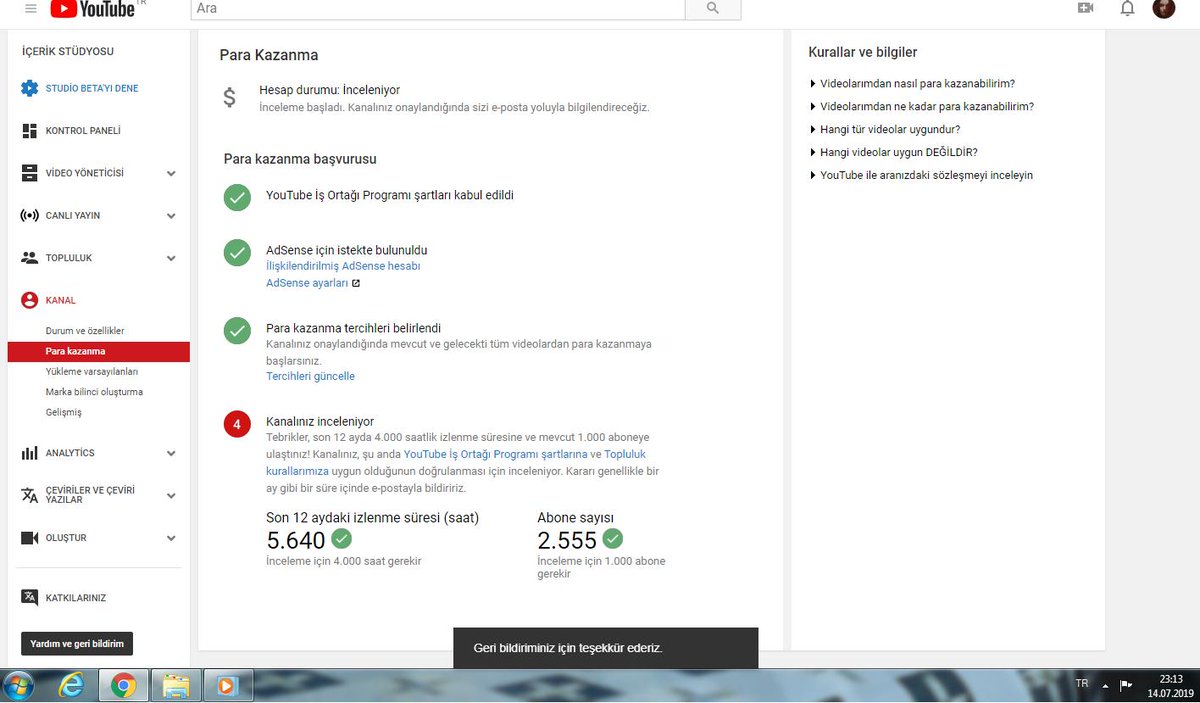Screen dimensions: 1200x703
Task: Click the Topluluk people icon
Action: coord(30,258)
